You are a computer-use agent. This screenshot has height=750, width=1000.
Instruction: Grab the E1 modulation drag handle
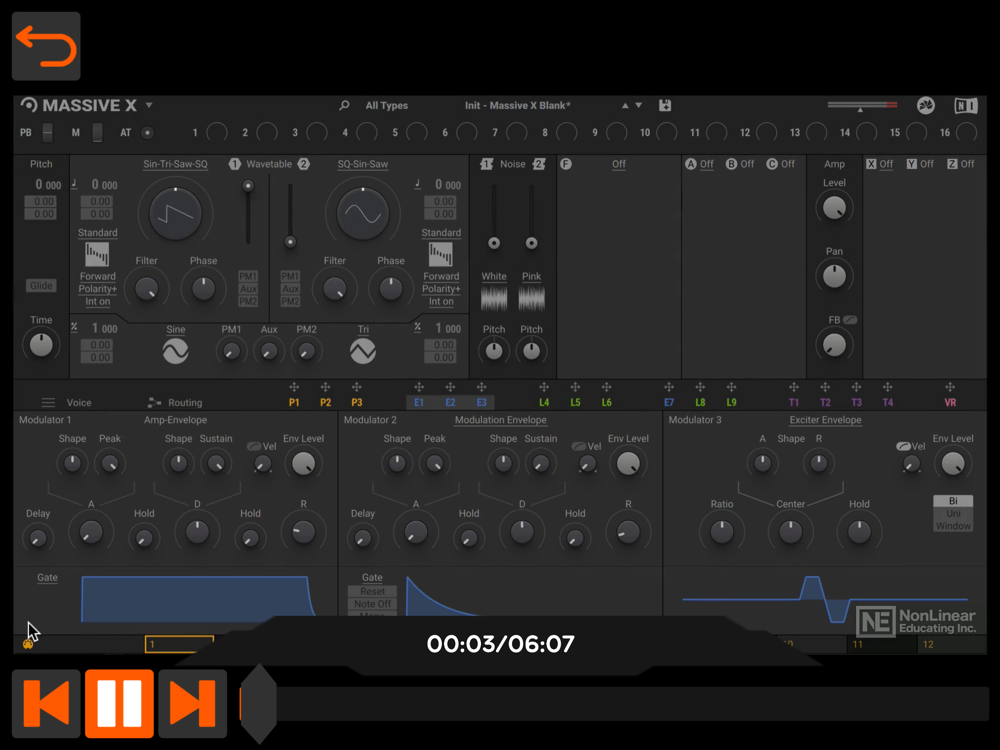[419, 387]
